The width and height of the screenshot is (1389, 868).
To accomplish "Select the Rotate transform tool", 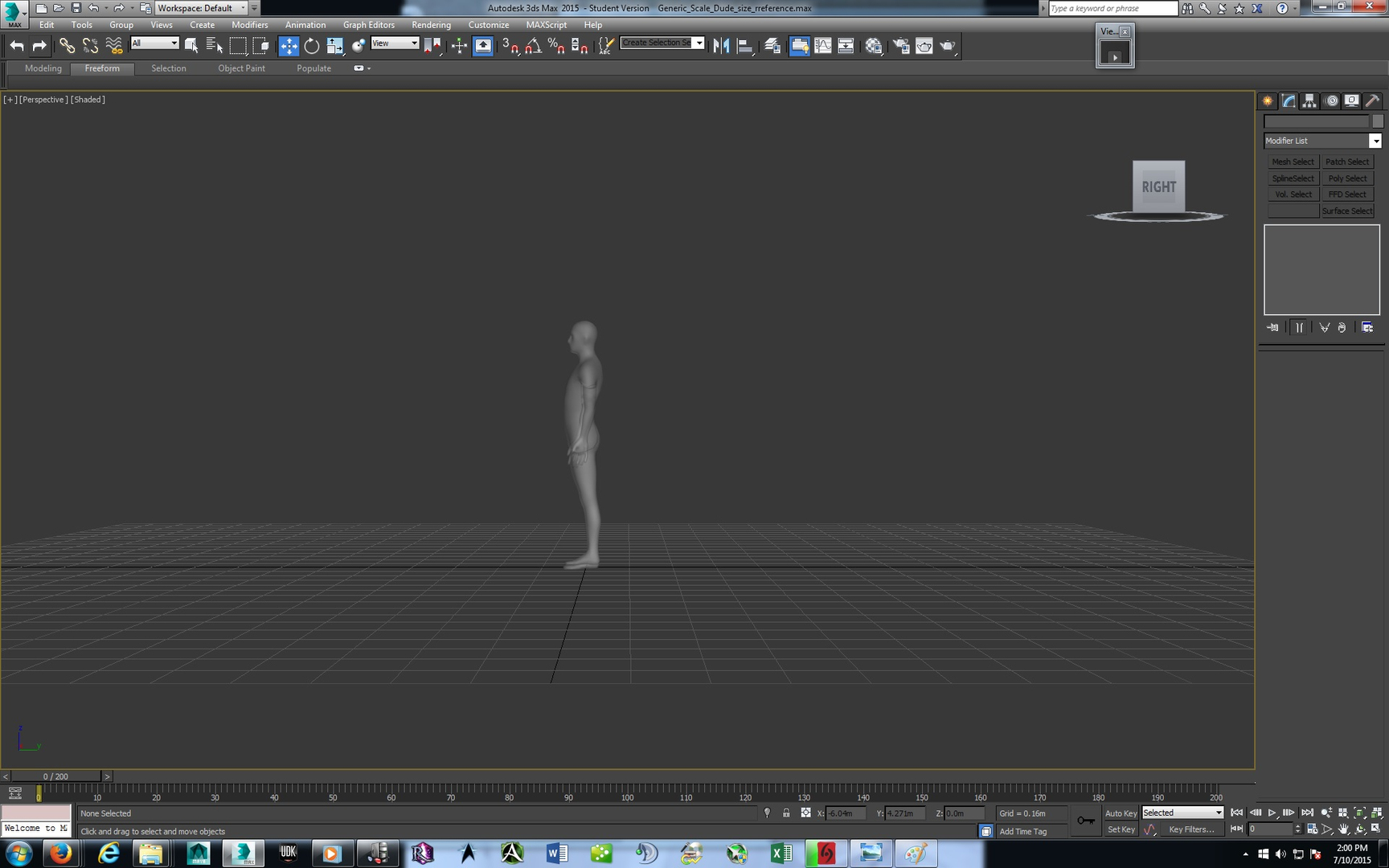I will tap(312, 46).
